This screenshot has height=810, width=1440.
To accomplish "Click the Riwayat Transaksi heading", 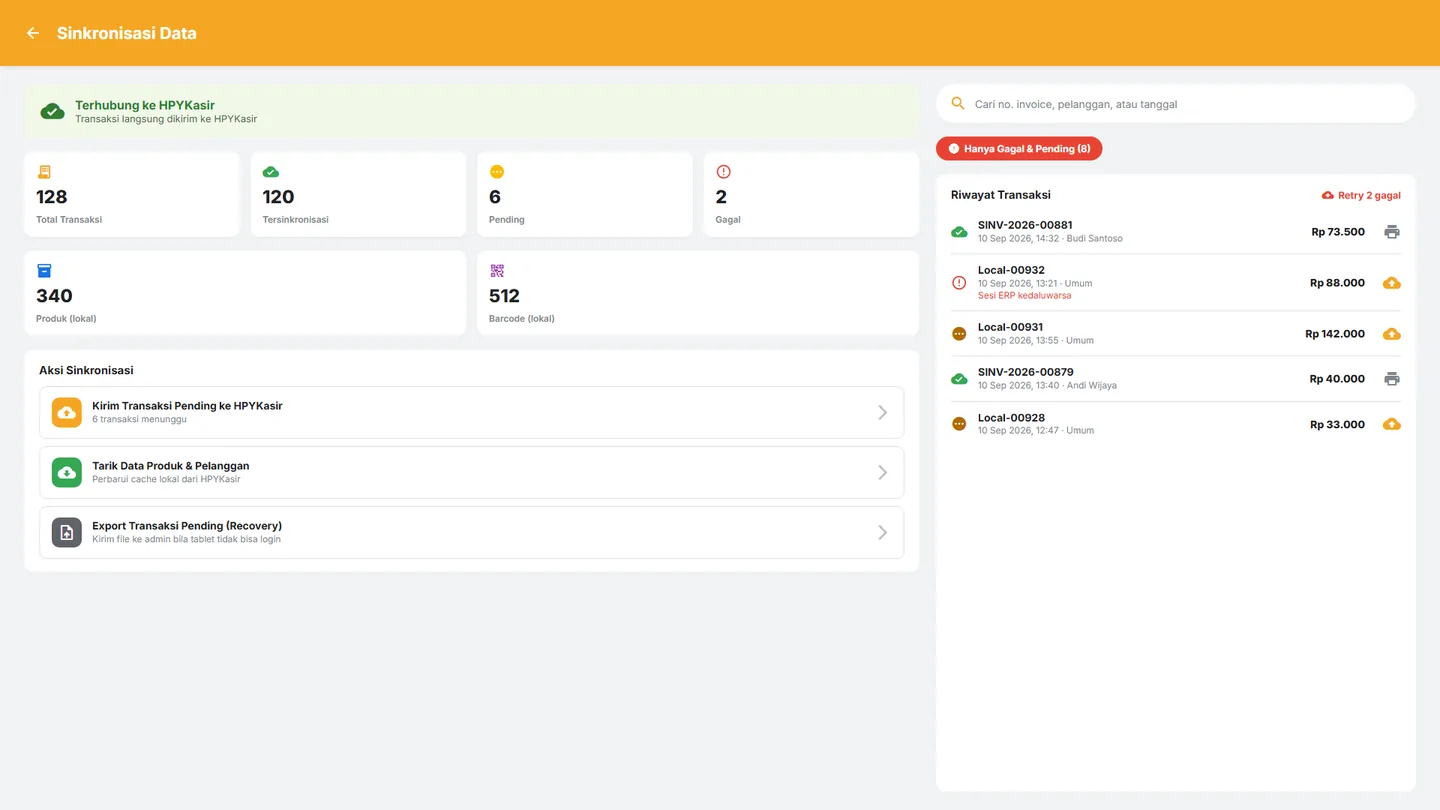I will 1001,195.
